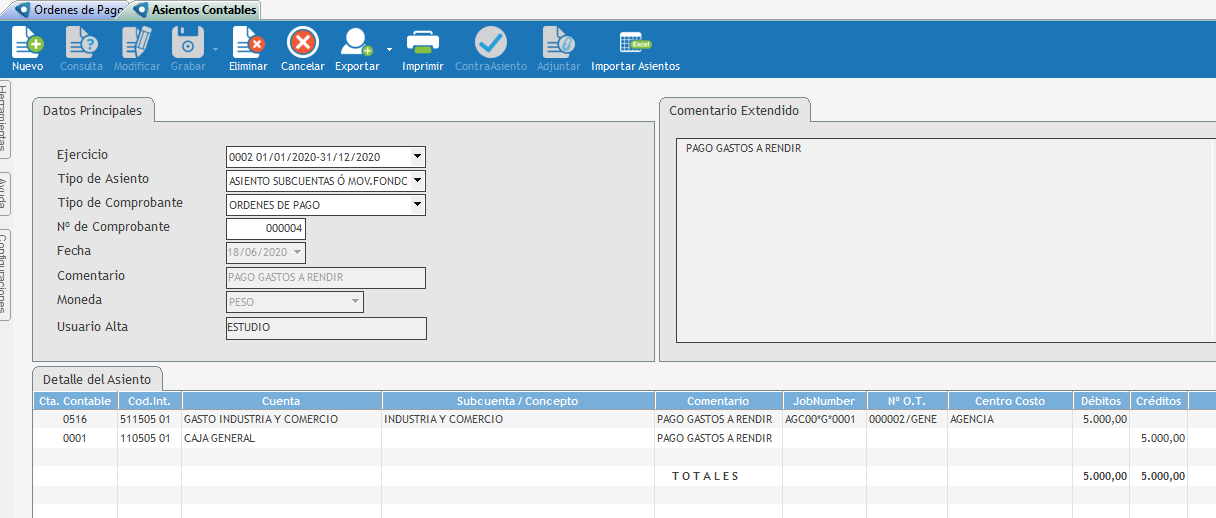Click the Adjuntar attachment icon
The width and height of the screenshot is (1216, 518).
(558, 43)
